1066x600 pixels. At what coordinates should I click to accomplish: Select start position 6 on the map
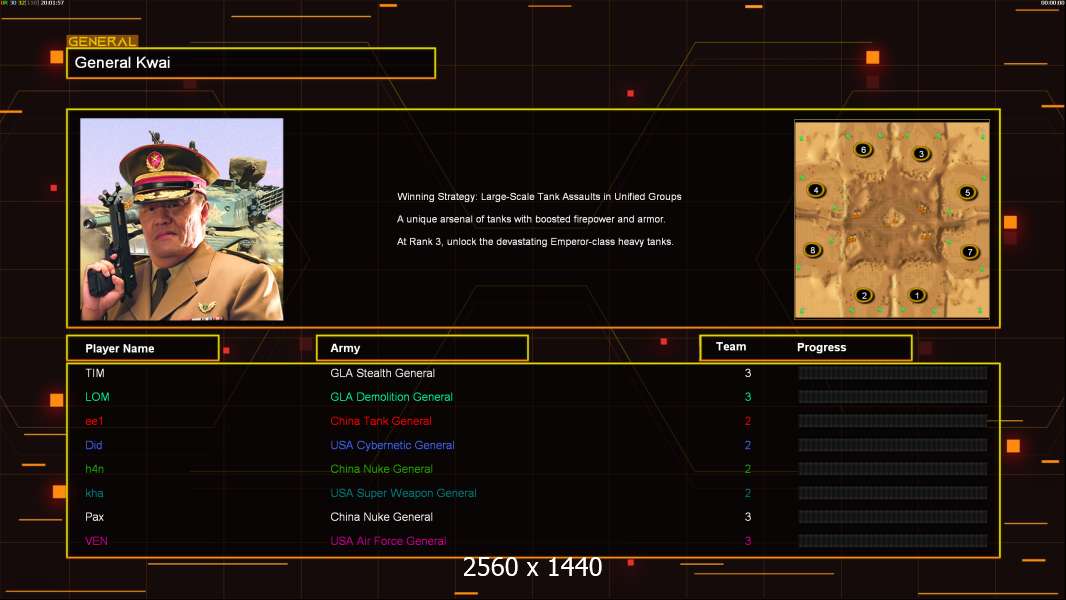click(x=864, y=150)
